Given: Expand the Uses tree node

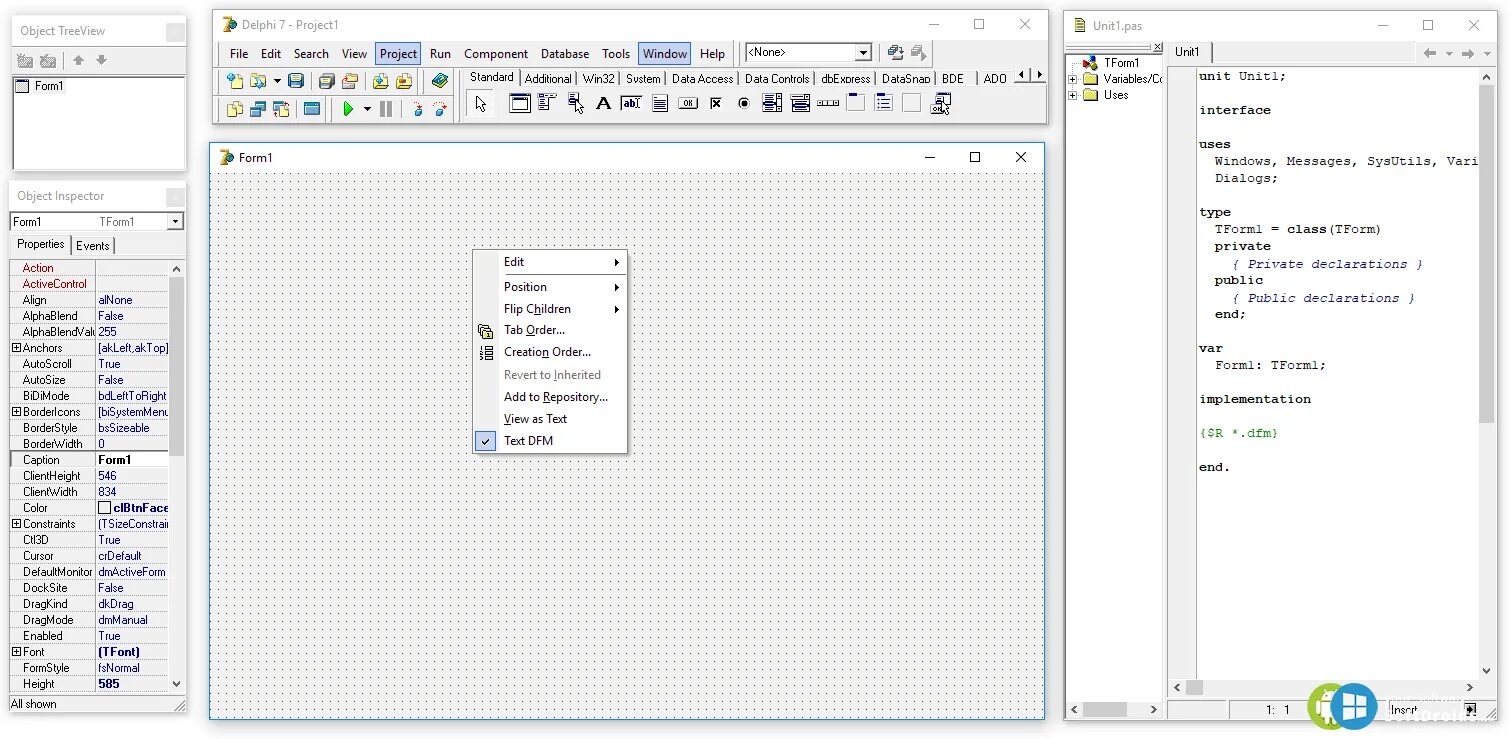Looking at the screenshot, I should (1073, 95).
